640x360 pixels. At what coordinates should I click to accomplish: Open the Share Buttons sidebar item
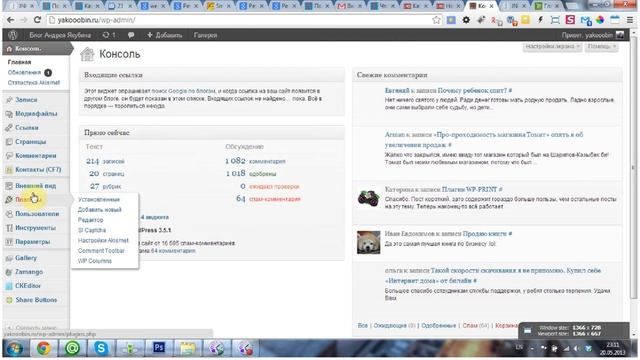pos(36,300)
